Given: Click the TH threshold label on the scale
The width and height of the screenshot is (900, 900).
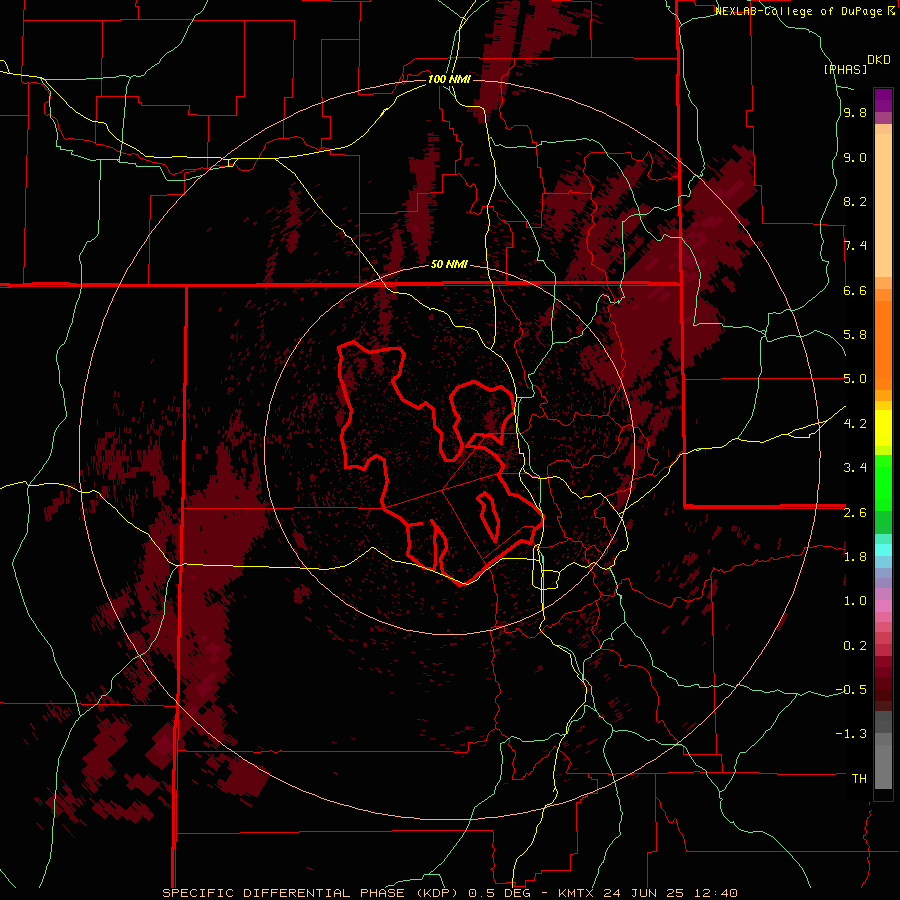Looking at the screenshot, I should tap(859, 779).
